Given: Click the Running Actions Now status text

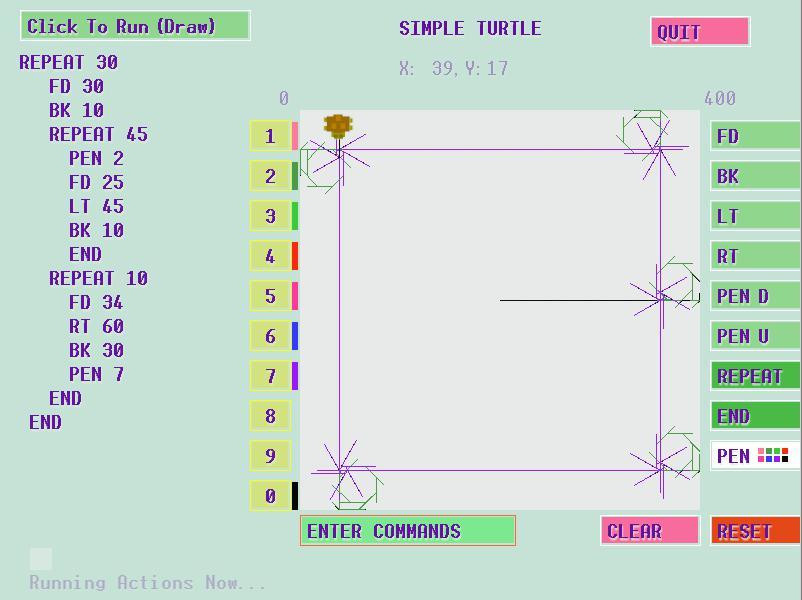Looking at the screenshot, I should pyautogui.click(x=147, y=583).
